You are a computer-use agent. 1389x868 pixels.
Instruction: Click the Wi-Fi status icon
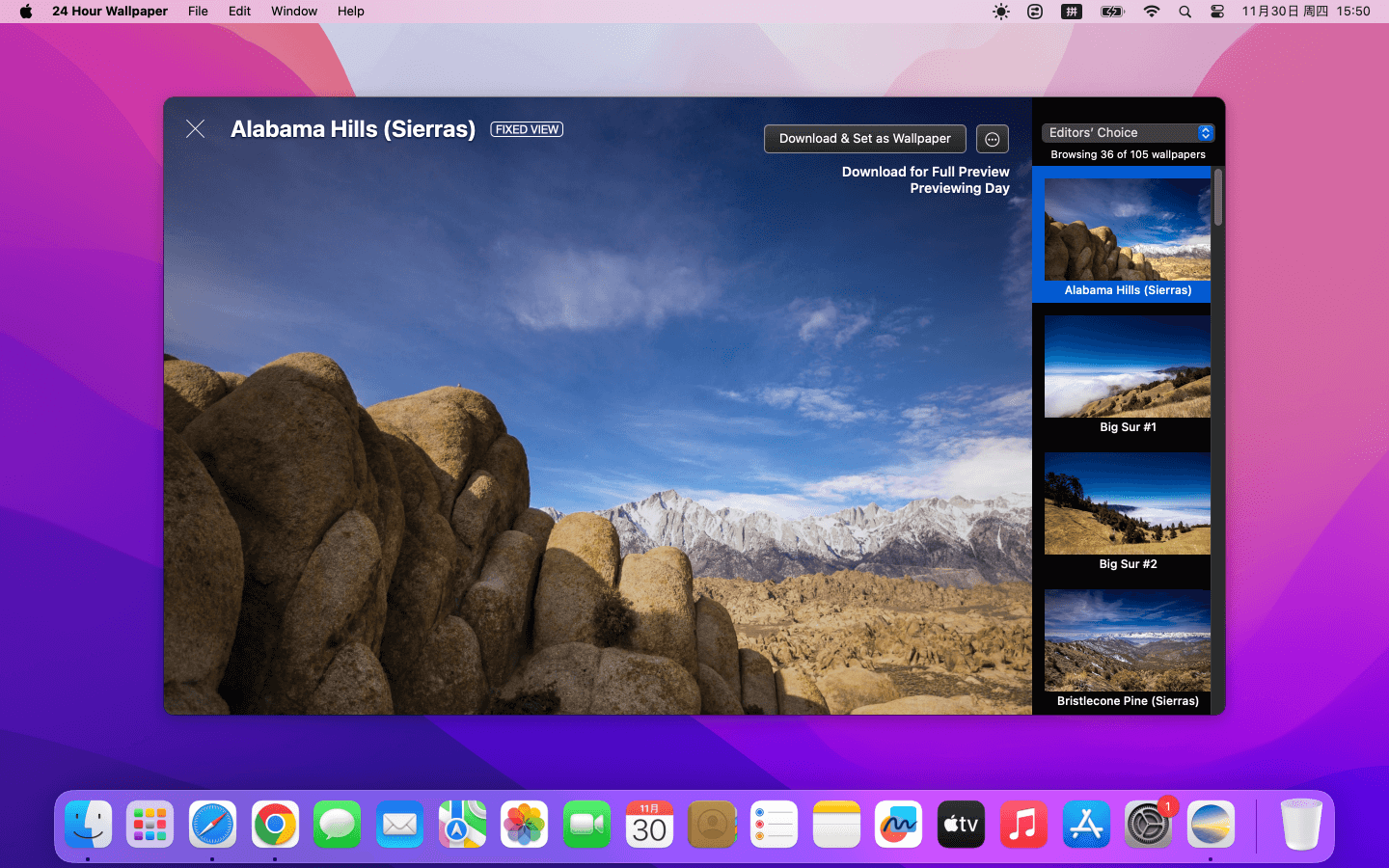point(1152,12)
